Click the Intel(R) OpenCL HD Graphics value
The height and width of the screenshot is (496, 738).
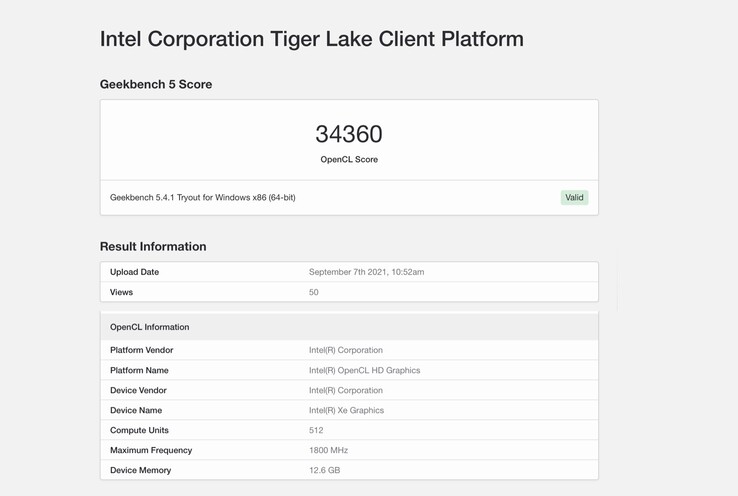point(364,370)
